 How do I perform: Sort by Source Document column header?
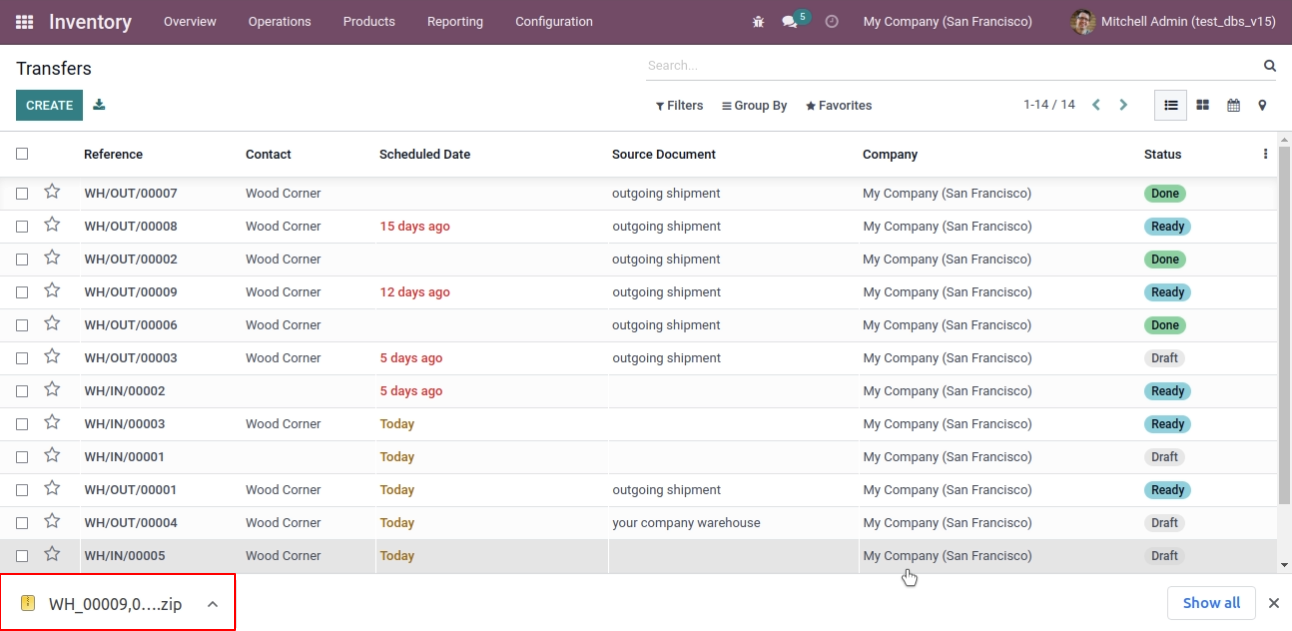coord(664,154)
